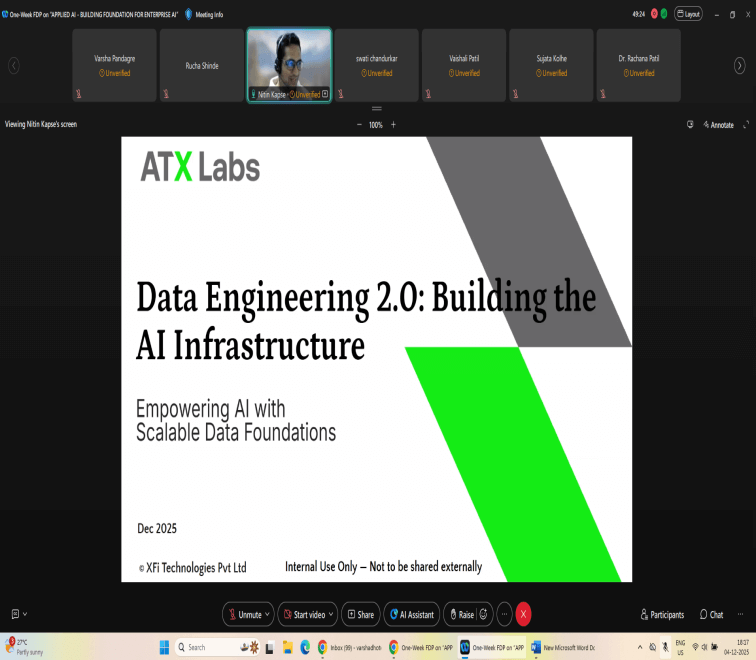The width and height of the screenshot is (756, 660).
Task: Open audio options arrow beside Unmute
Action: coord(268,614)
